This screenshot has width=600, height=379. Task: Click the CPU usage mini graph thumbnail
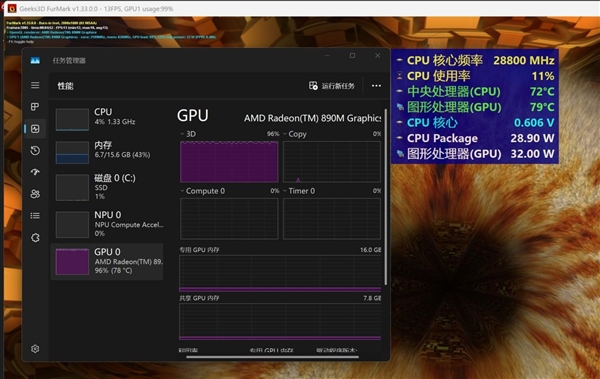pos(72,119)
